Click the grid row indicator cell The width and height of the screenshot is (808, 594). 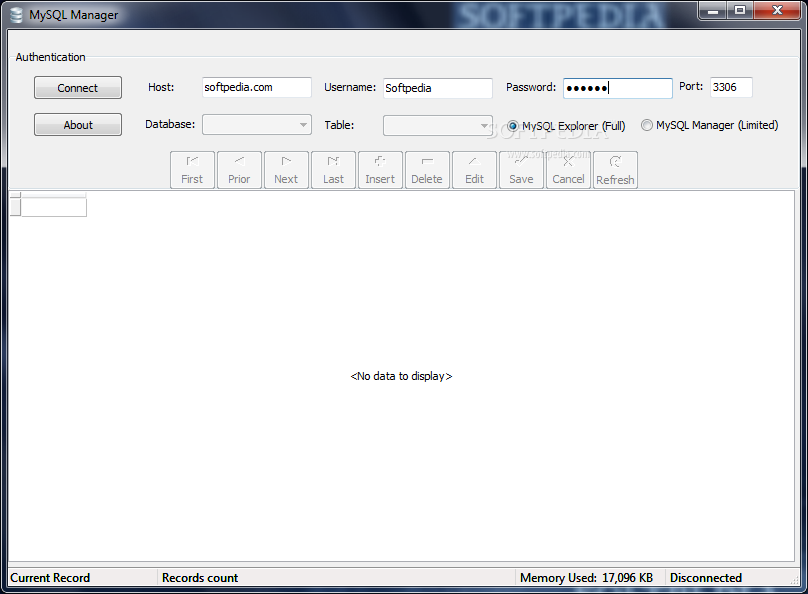[x=15, y=207]
